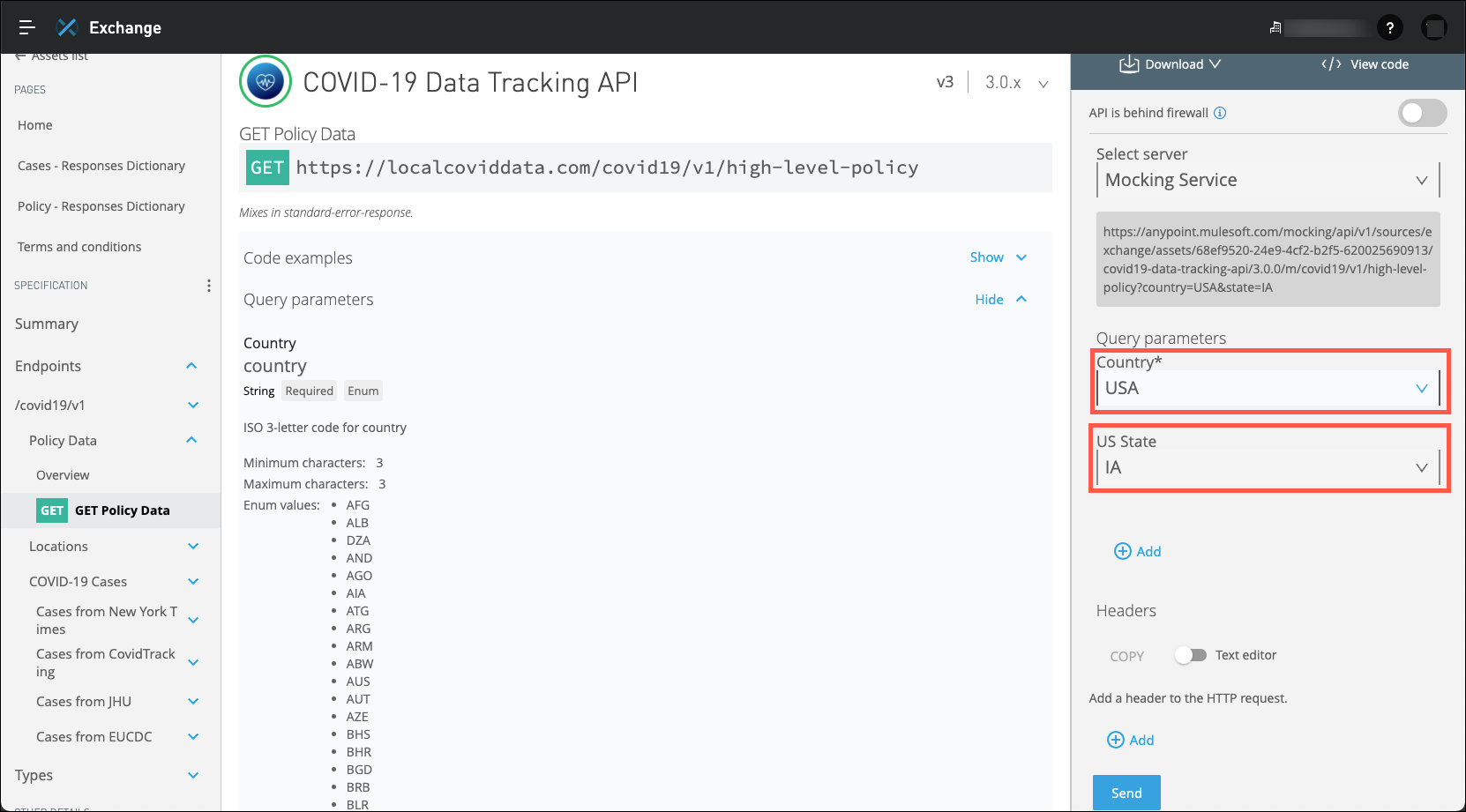
Task: Click the View code brackets icon
Action: (x=1332, y=64)
